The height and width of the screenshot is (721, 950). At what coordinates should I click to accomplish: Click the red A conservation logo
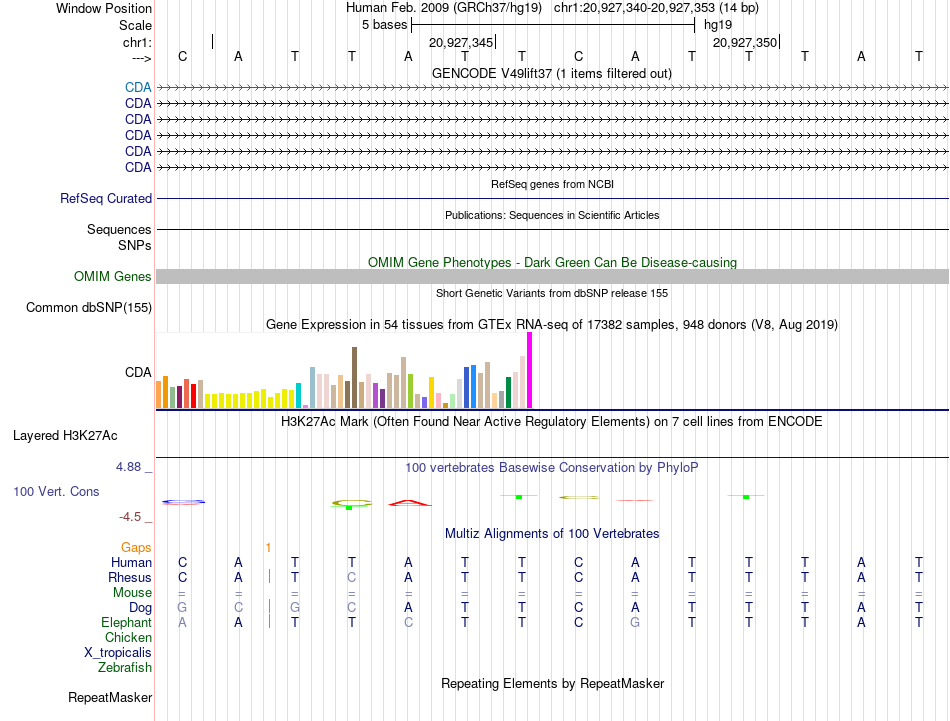pos(410,503)
